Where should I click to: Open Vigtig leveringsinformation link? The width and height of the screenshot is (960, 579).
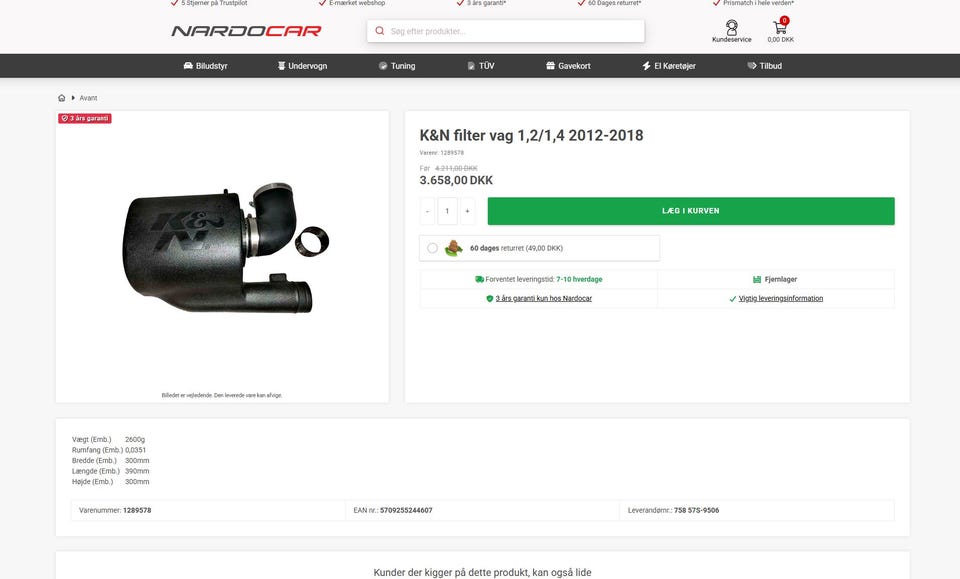click(x=781, y=299)
